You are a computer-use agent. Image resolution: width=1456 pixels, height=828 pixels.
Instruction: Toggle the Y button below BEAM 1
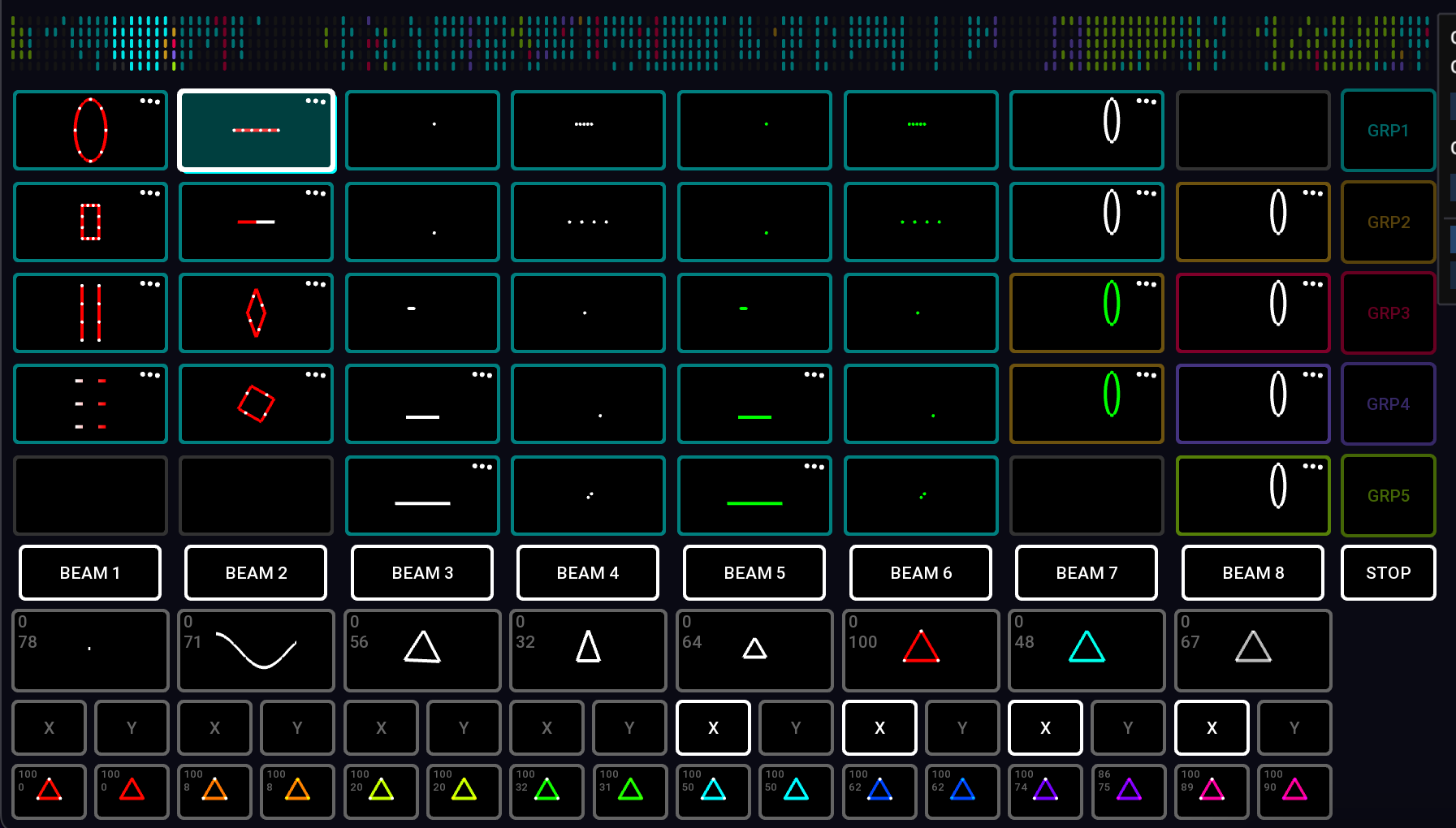click(x=132, y=728)
